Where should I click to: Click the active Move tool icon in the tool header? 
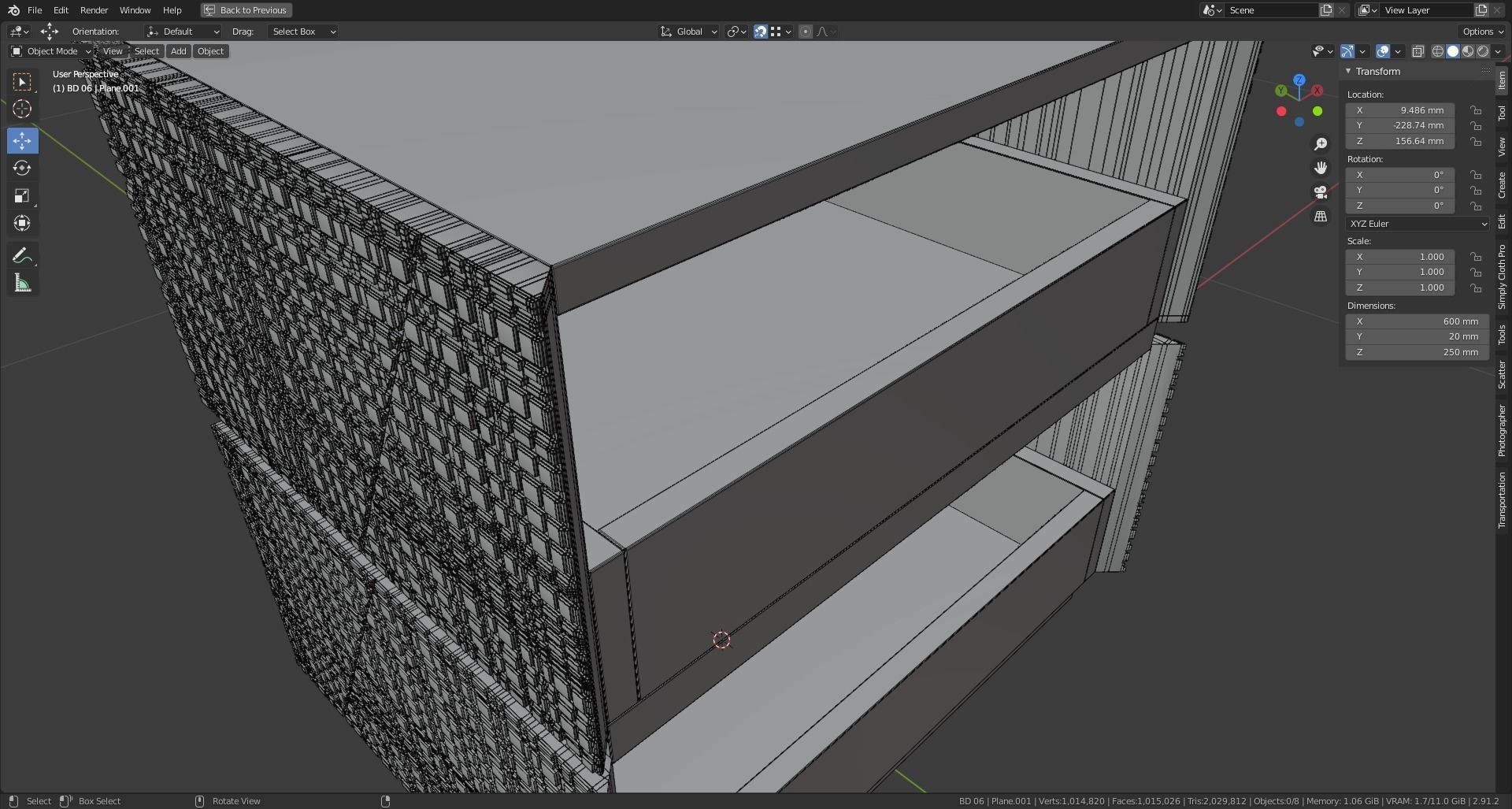49,32
